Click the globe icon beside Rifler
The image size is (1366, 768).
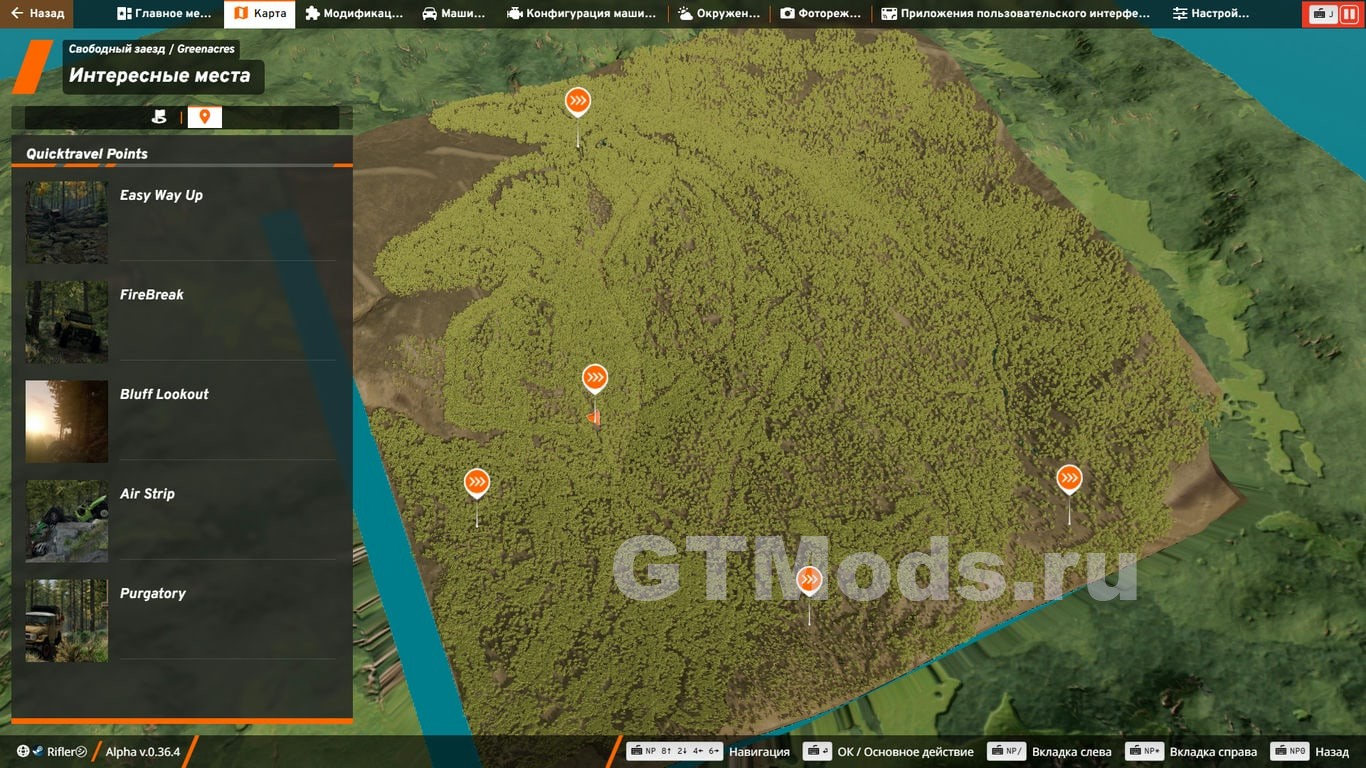[x=23, y=752]
